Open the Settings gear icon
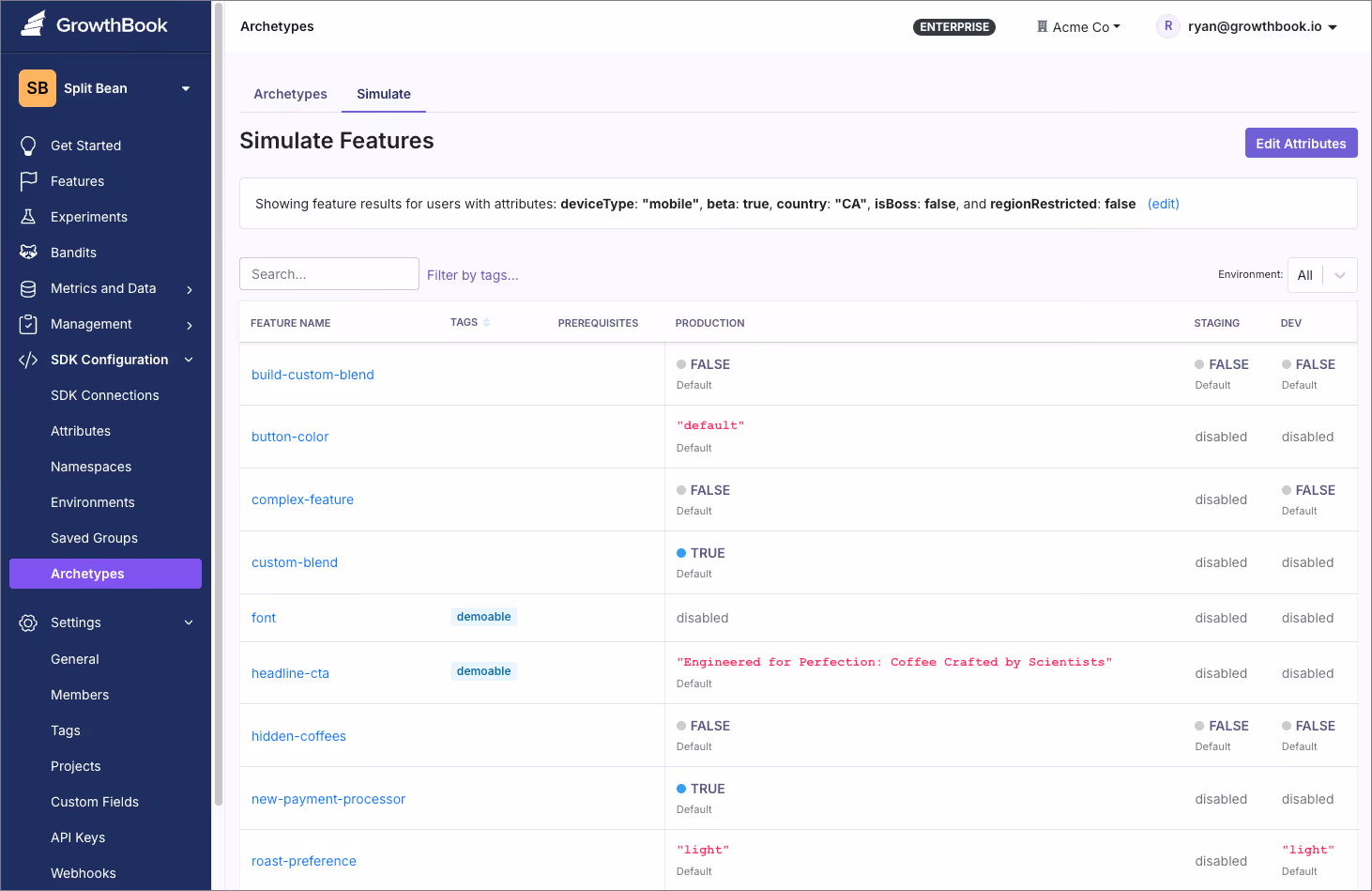The width and height of the screenshot is (1372, 891). (29, 622)
